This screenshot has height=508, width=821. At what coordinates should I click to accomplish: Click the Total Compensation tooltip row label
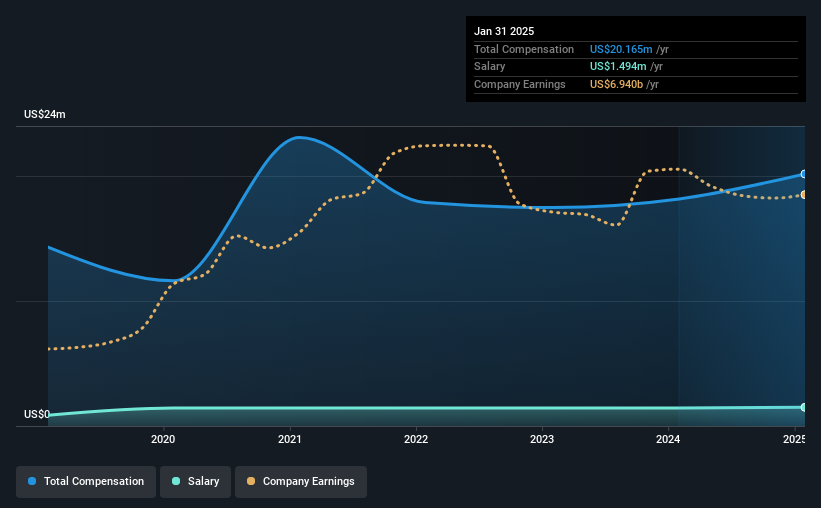(524, 49)
